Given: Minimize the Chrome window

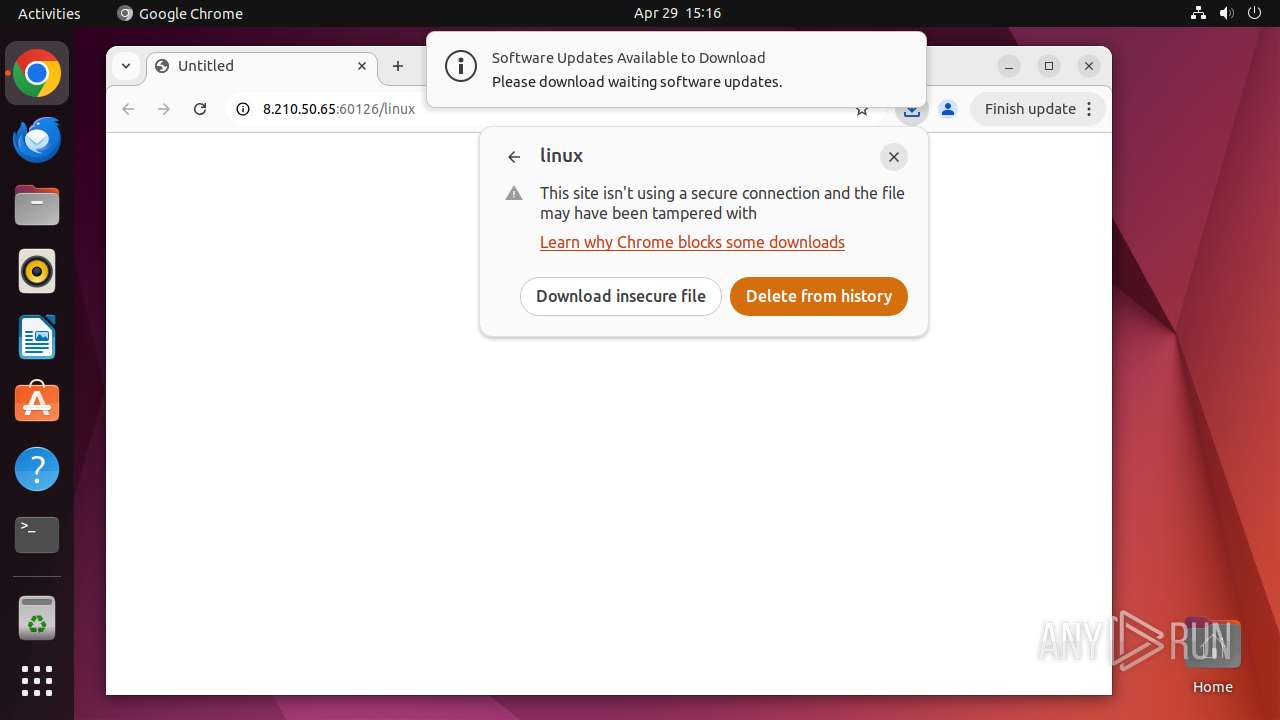Looking at the screenshot, I should (x=1009, y=66).
